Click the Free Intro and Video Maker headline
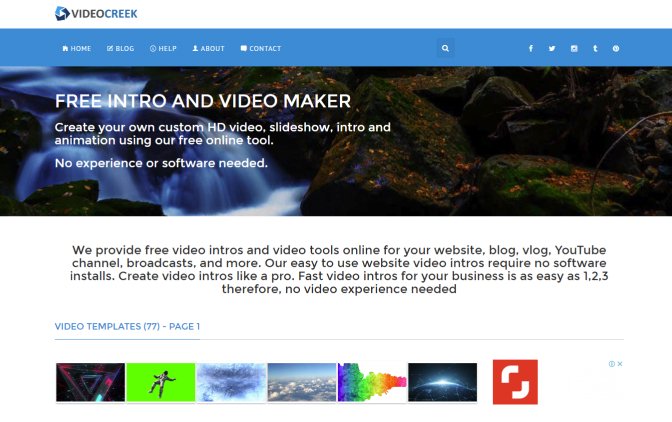Viewport: 672px width, 422px height. click(x=203, y=101)
